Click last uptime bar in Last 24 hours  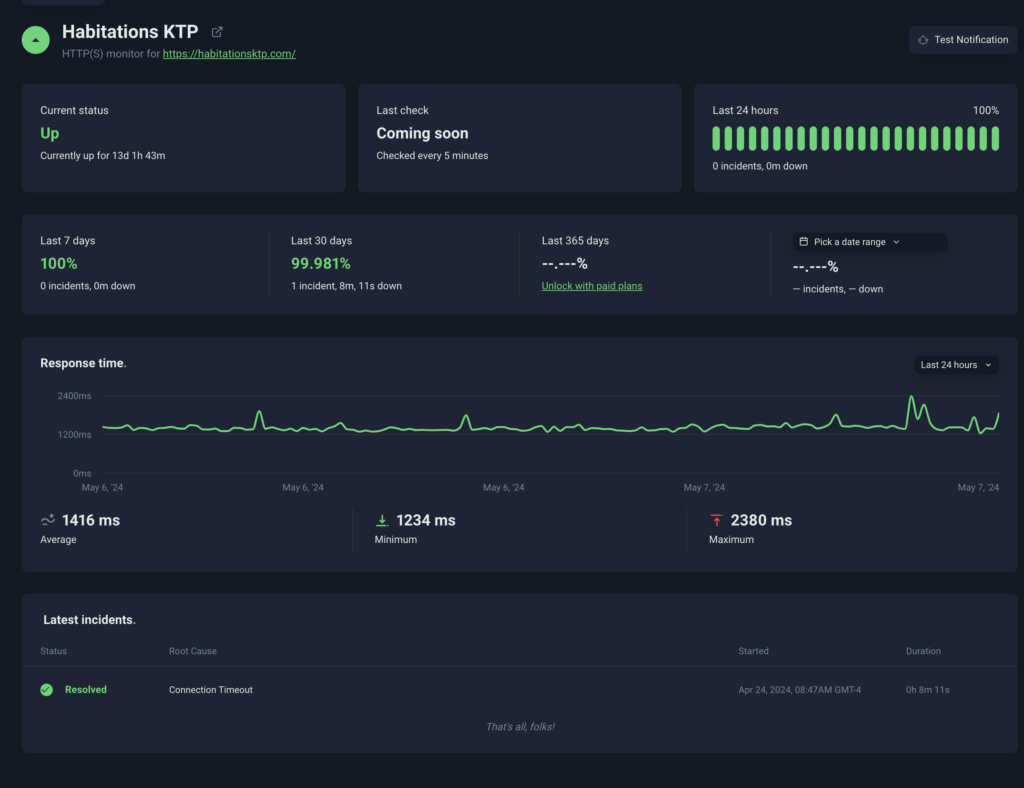995,138
